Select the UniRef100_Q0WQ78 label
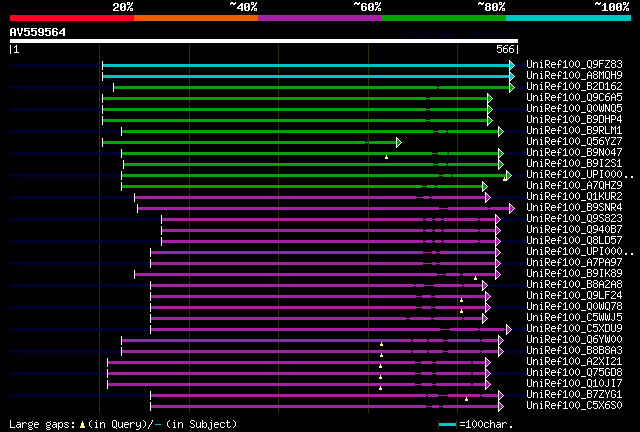The height and width of the screenshot is (432, 640). tap(574, 307)
